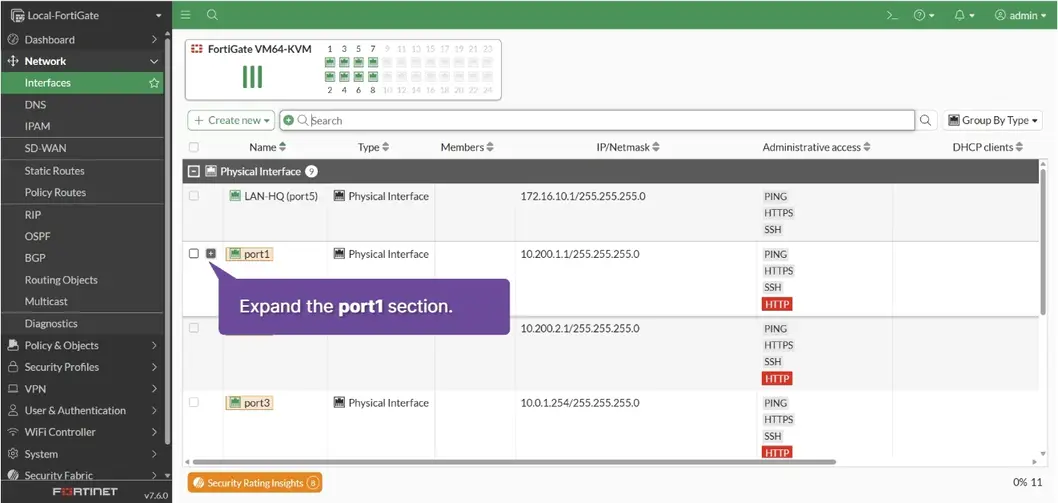Sort by the Type column

tap(373, 147)
